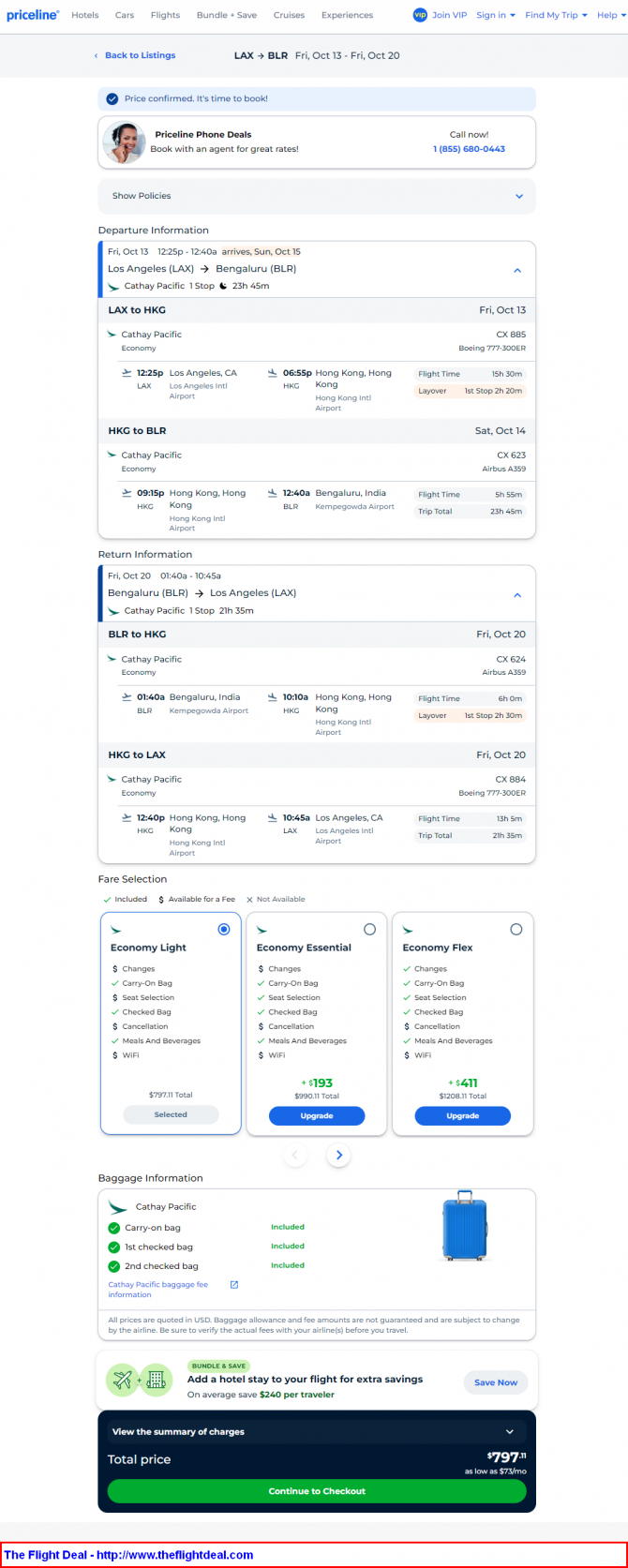Click the blue suitcase image
This screenshot has width=628, height=1568.
[465, 1226]
